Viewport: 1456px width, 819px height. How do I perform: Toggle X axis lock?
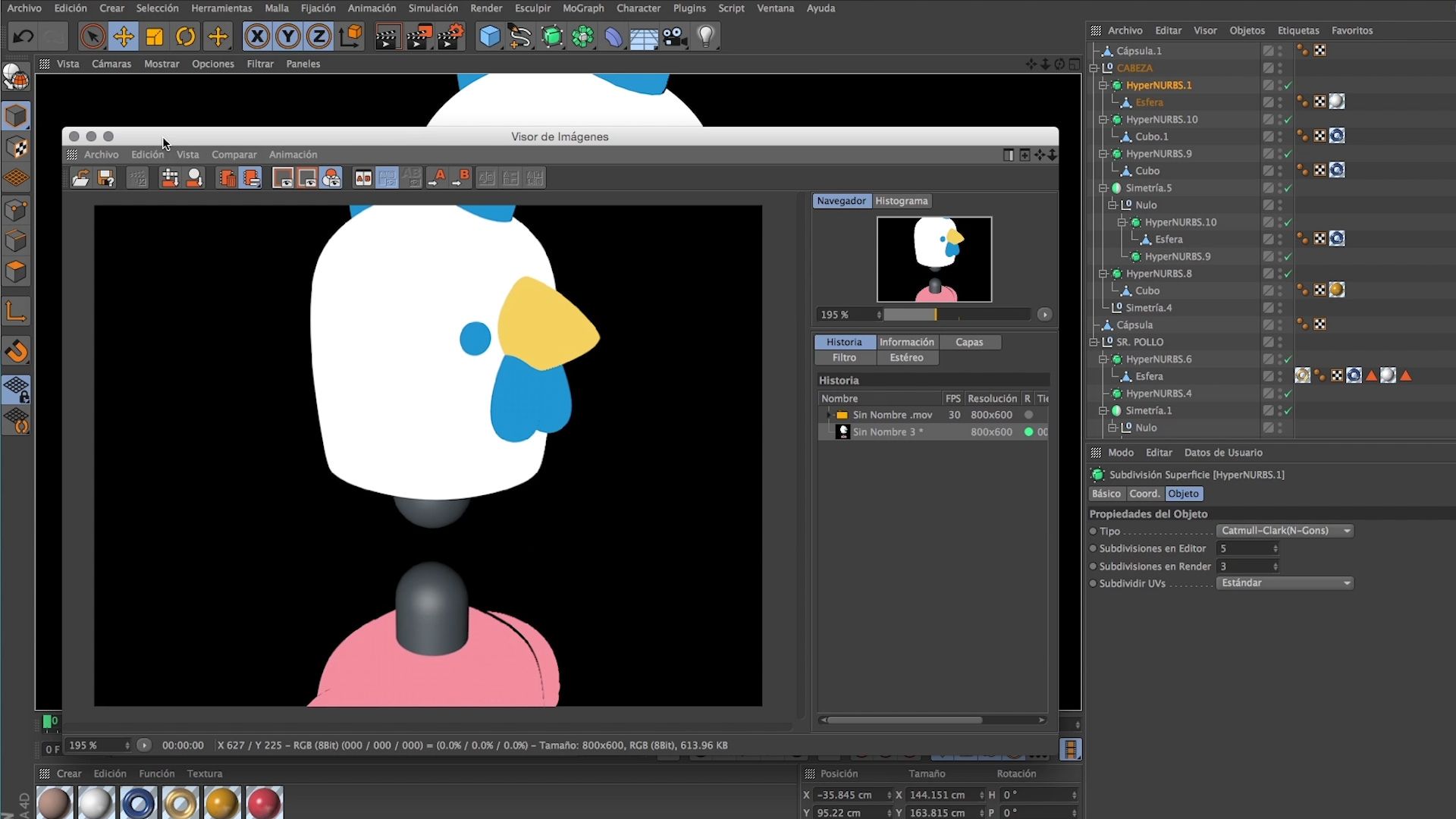(257, 36)
